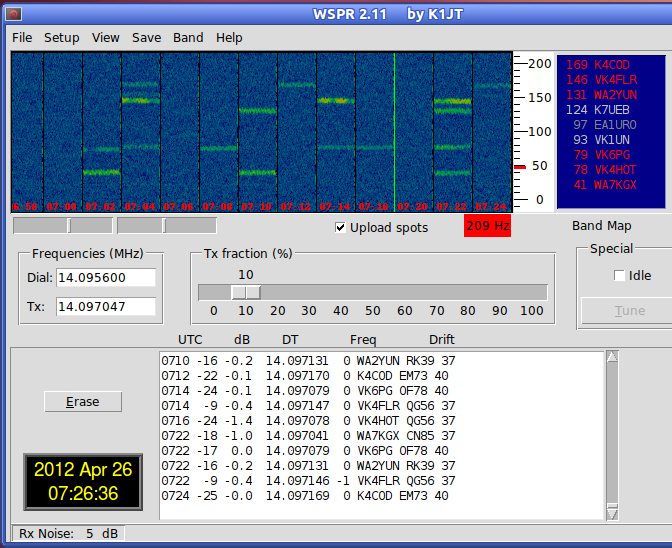The image size is (672, 548).
Task: Click the scroll down arrow of decode list
Action: pos(612,514)
